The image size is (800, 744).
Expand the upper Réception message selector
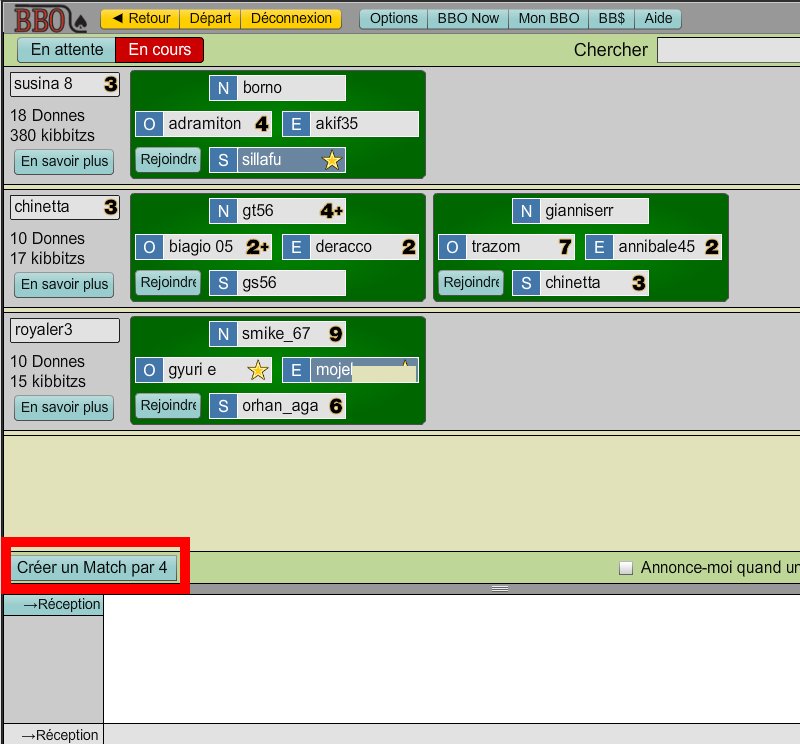54,604
